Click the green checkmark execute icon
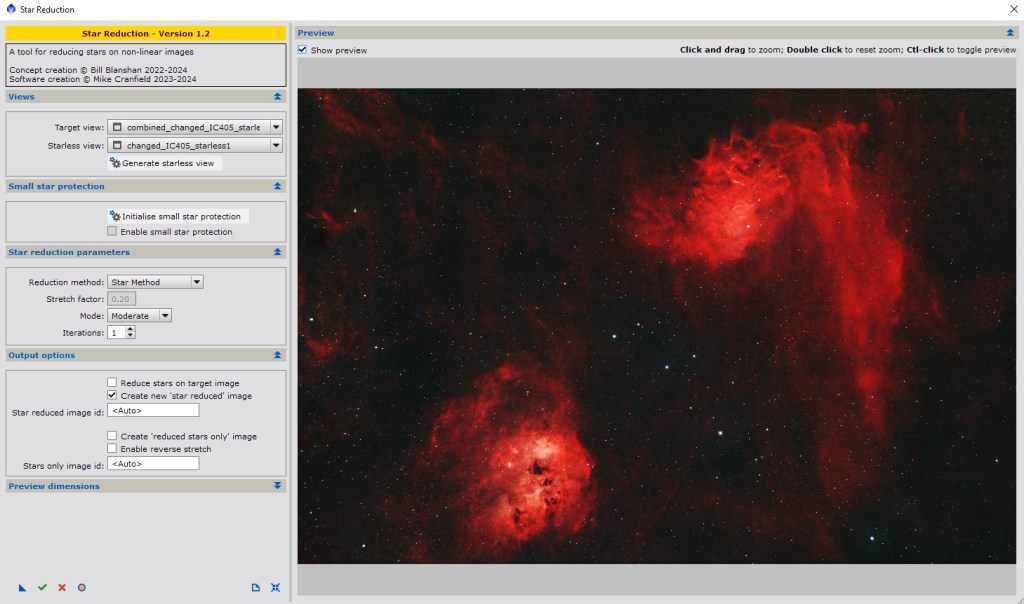Image resolution: width=1024 pixels, height=604 pixels. (42, 588)
